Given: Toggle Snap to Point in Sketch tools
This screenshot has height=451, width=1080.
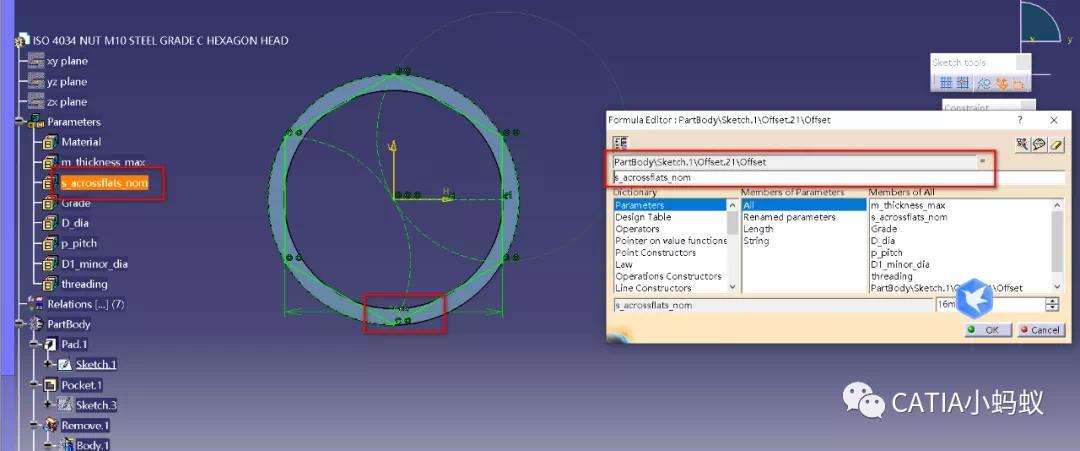Looking at the screenshot, I should [963, 83].
